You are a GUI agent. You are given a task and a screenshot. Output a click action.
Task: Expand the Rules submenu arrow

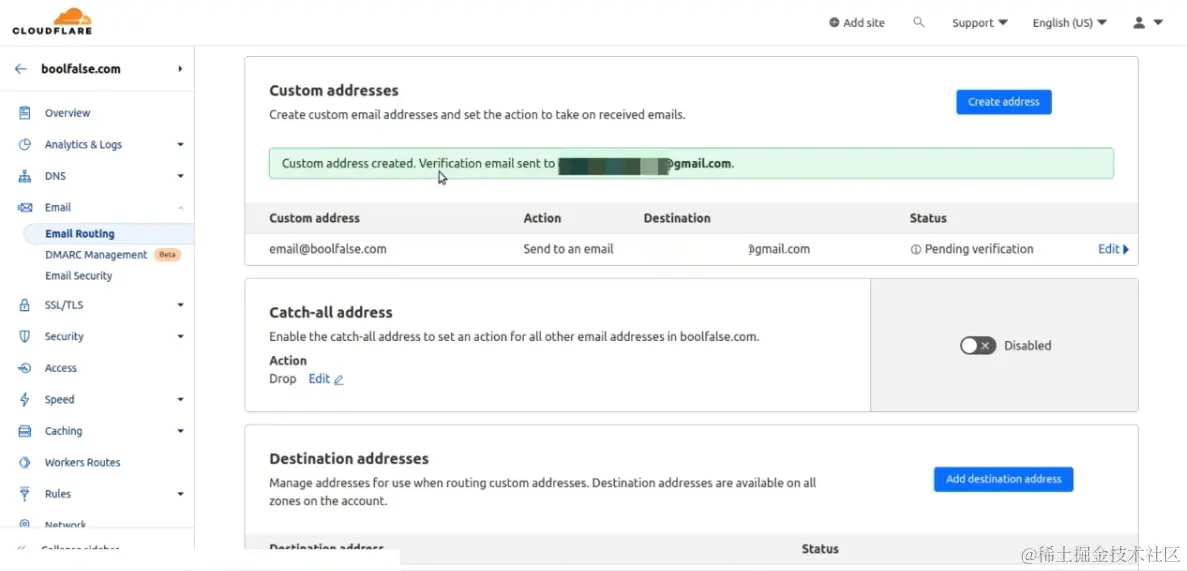(180, 494)
